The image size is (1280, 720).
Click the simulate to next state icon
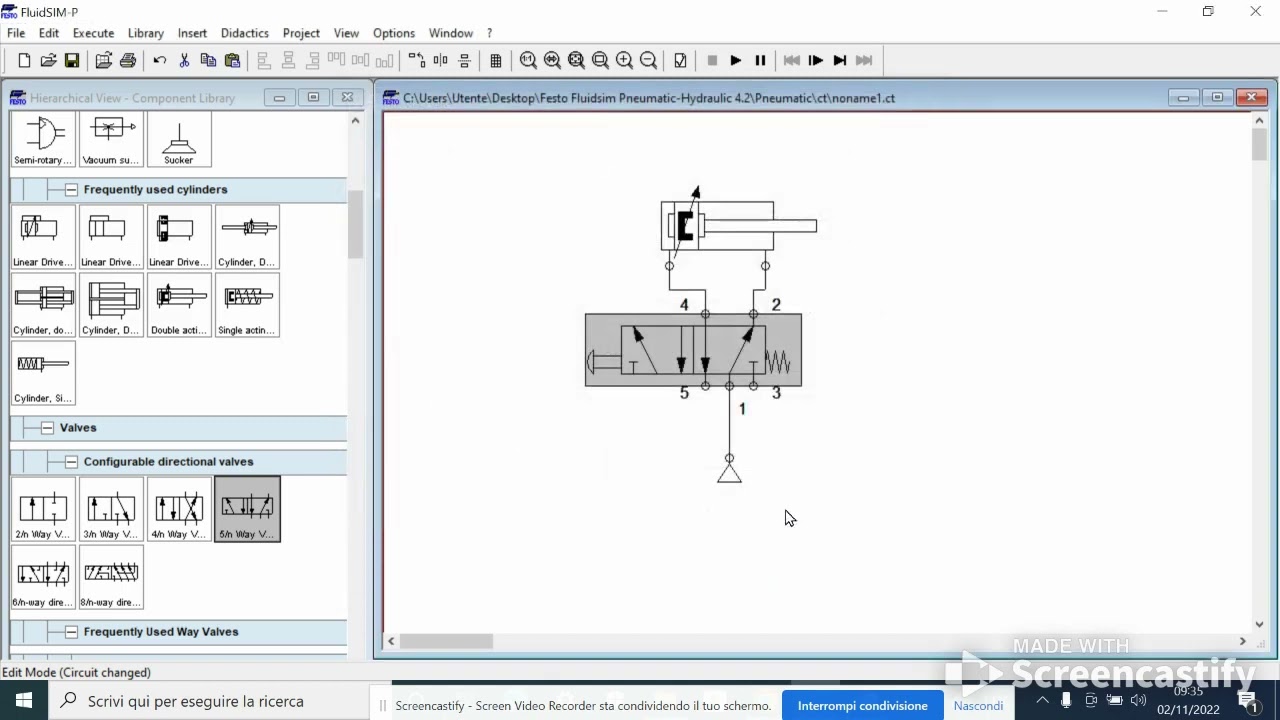click(x=840, y=61)
